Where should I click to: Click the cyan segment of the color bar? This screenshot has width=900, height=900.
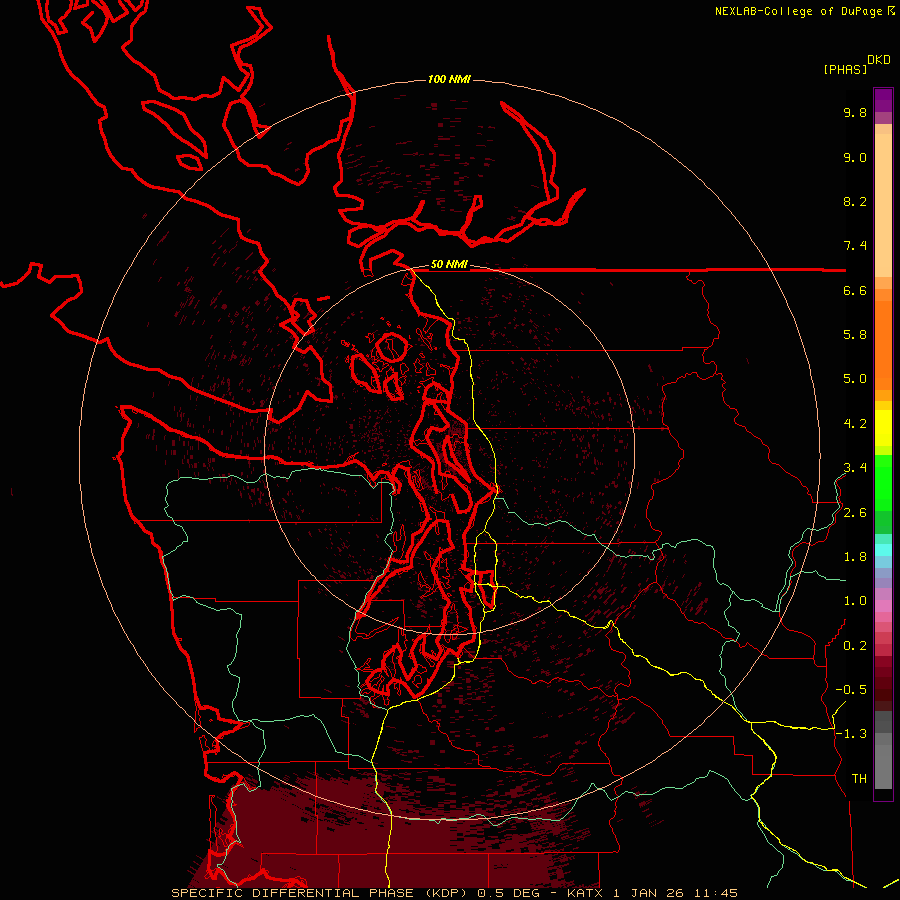click(883, 549)
